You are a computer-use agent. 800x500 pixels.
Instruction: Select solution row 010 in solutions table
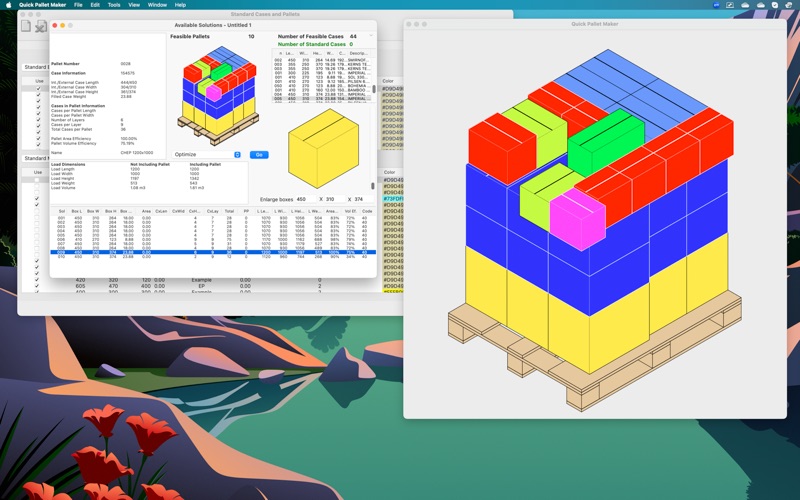pyautogui.click(x=213, y=257)
